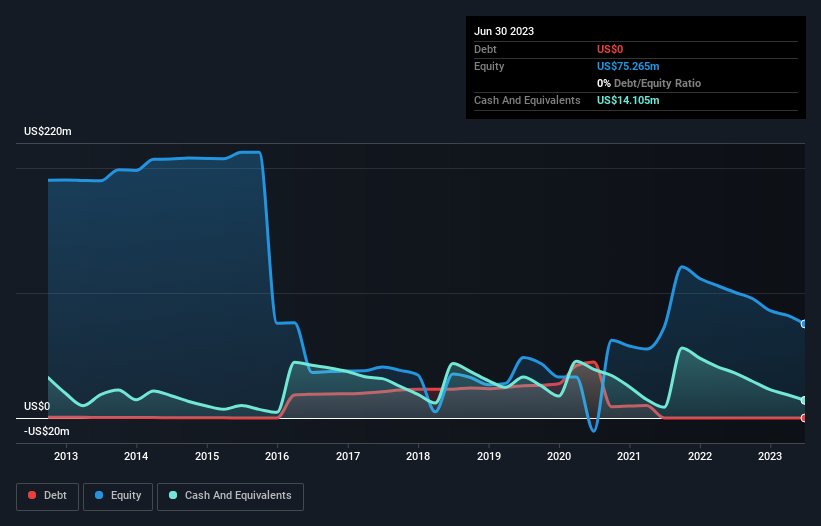Click the -US$20m y-axis label

pos(47,431)
